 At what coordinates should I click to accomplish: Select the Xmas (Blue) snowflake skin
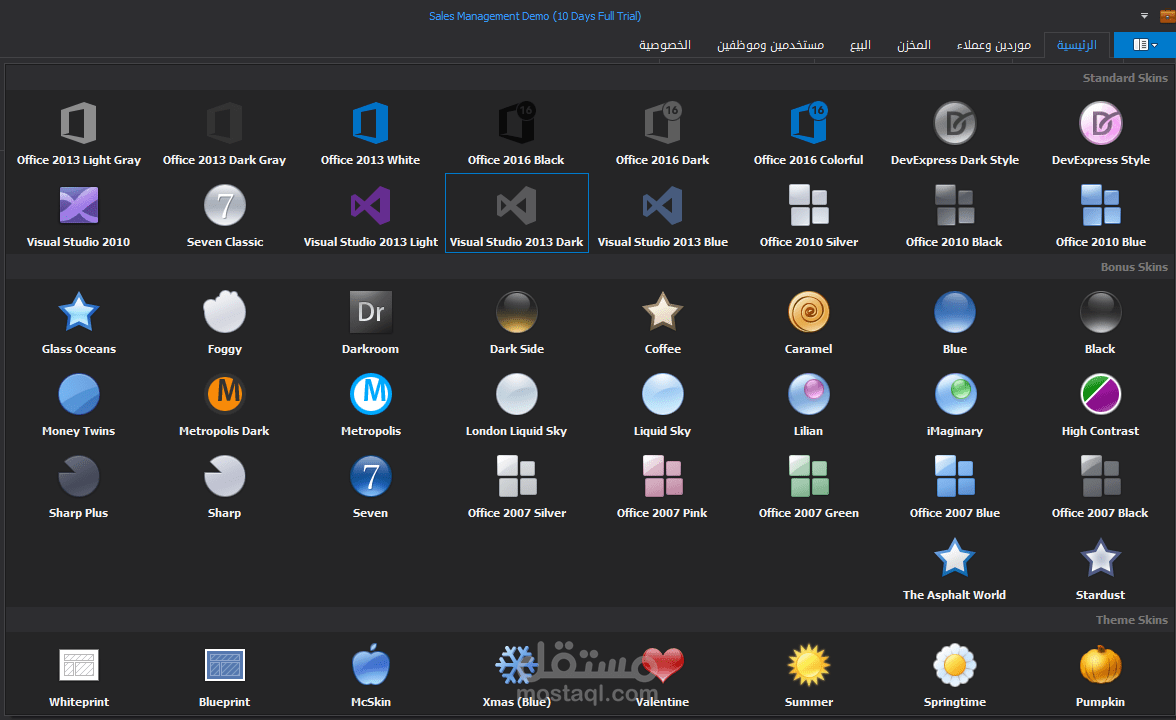[516, 676]
